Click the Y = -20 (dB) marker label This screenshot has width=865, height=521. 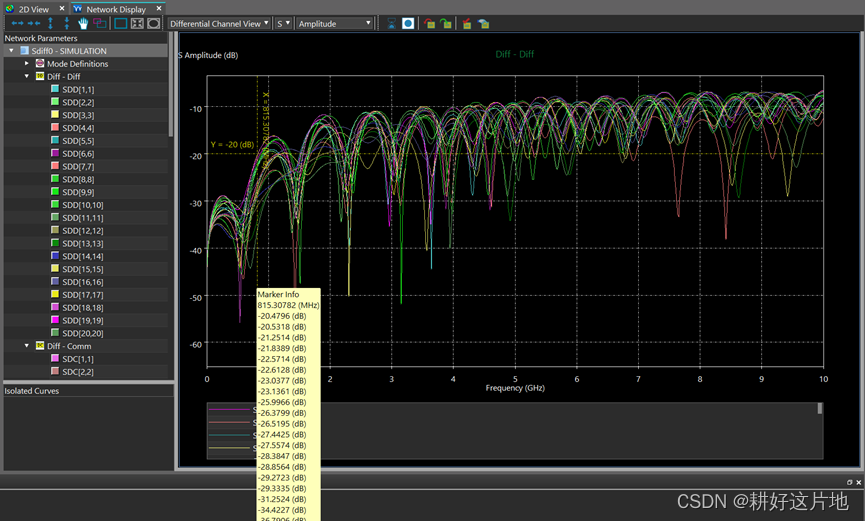[232, 145]
